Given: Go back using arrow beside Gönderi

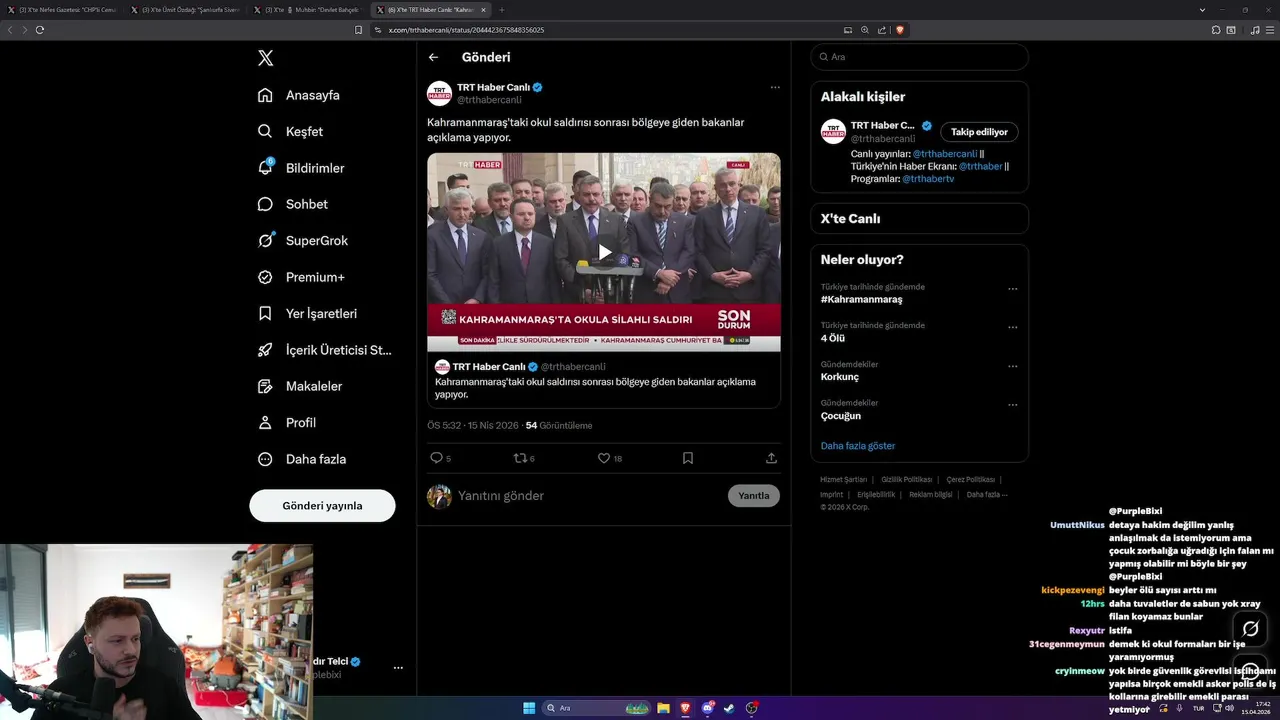Looking at the screenshot, I should (x=433, y=57).
